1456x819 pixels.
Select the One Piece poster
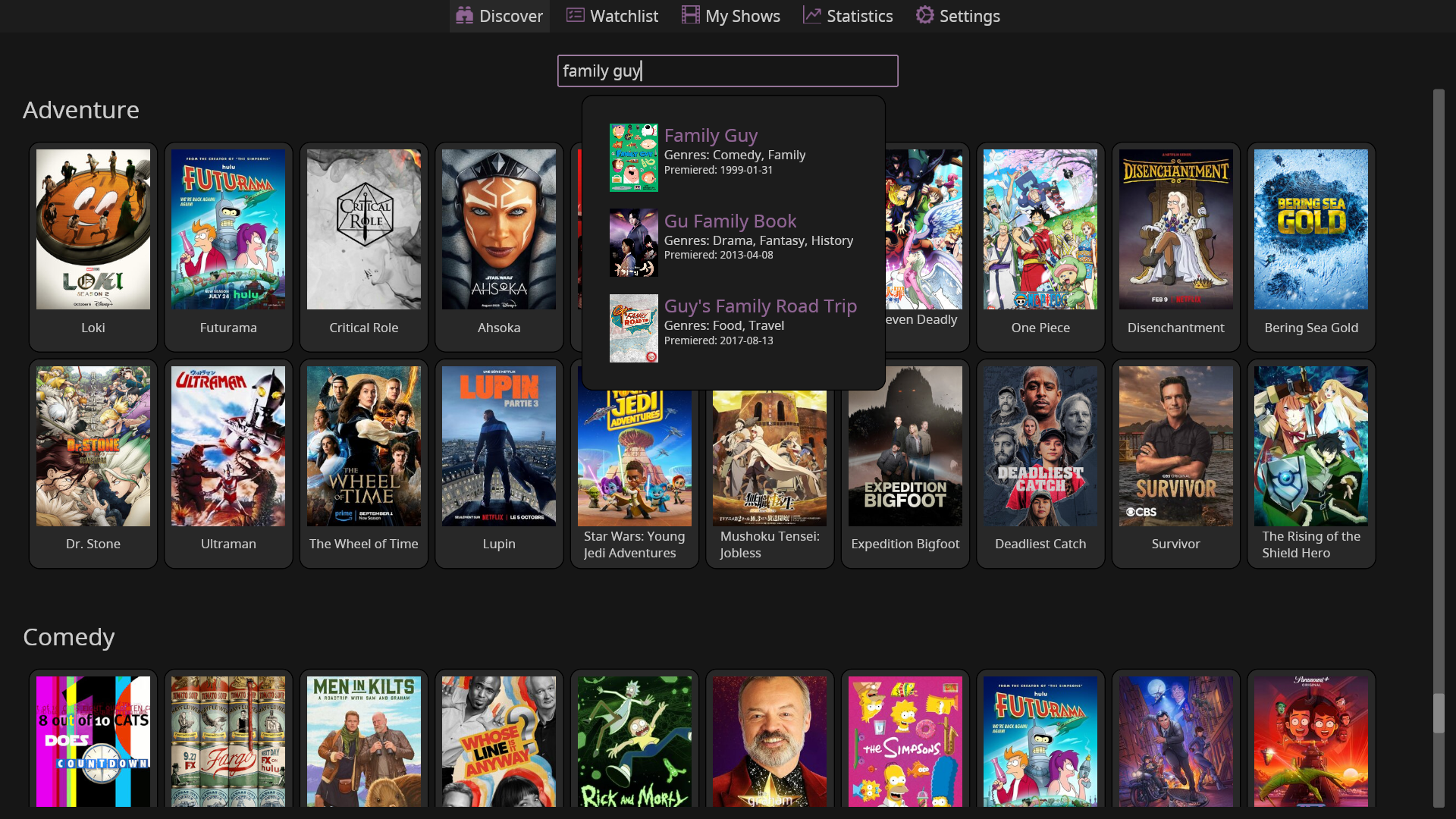(1040, 229)
